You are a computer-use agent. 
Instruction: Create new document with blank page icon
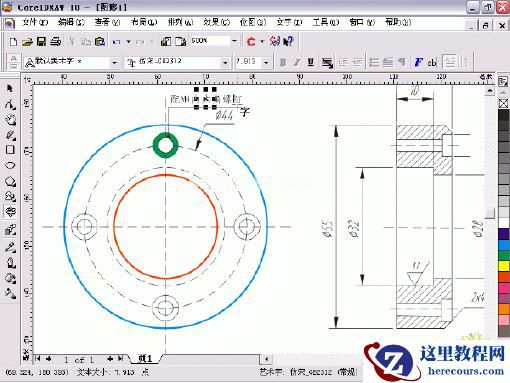[x=13, y=42]
